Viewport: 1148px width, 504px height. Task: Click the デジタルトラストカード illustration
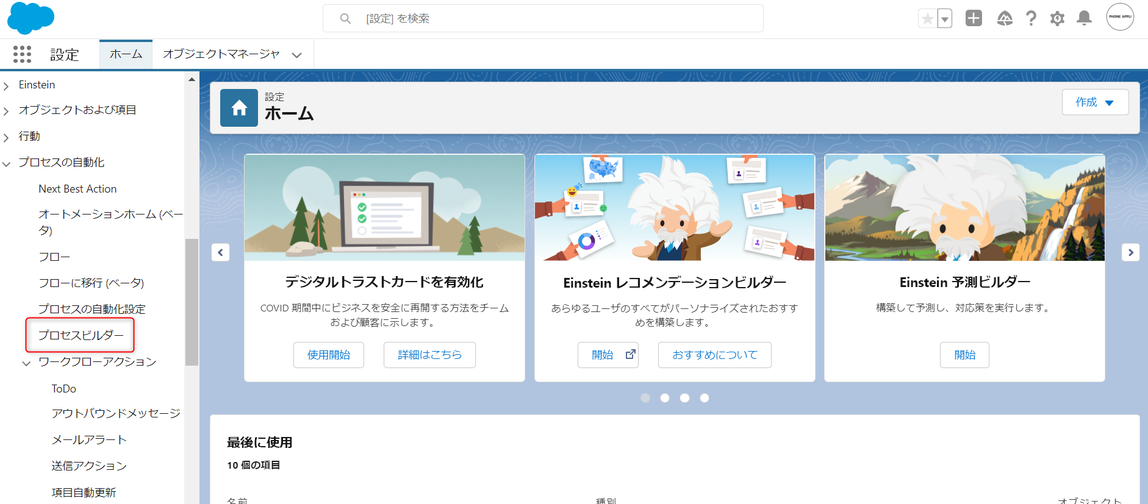coord(384,208)
